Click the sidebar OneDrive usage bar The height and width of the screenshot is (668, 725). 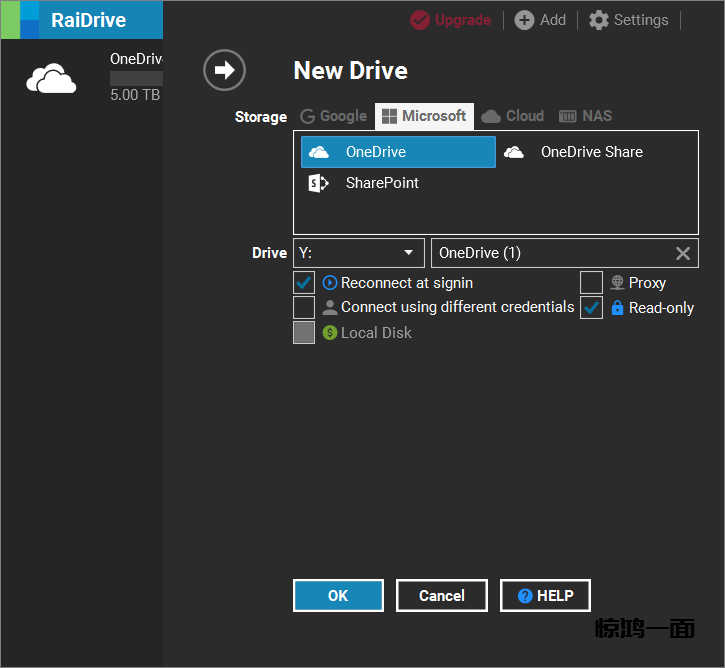tap(136, 78)
